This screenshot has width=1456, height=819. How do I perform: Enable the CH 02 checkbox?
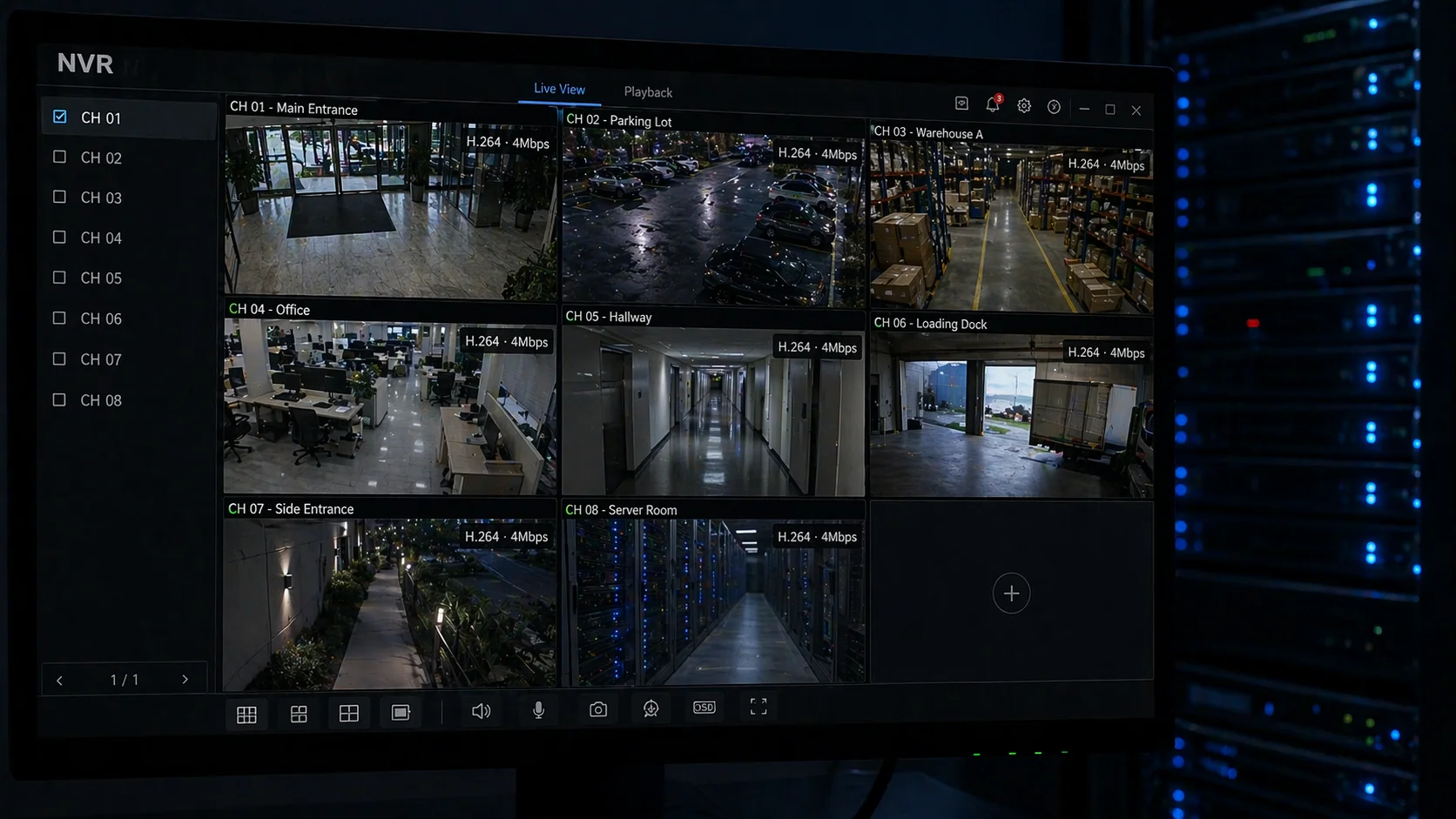pyautogui.click(x=59, y=157)
